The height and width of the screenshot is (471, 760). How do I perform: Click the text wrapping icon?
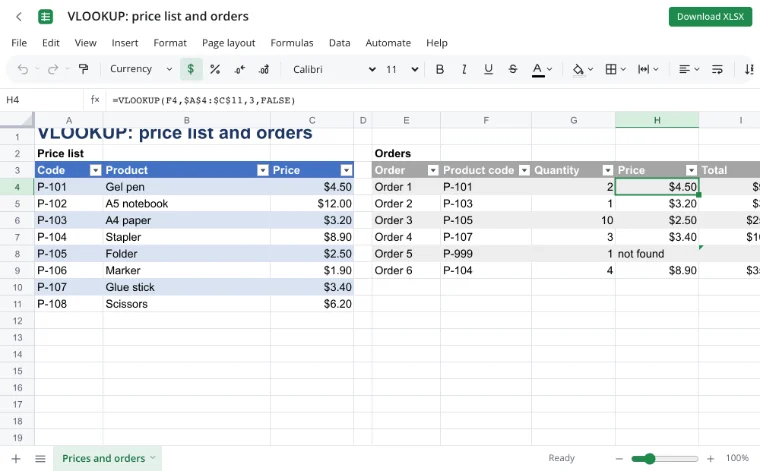[x=717, y=69]
